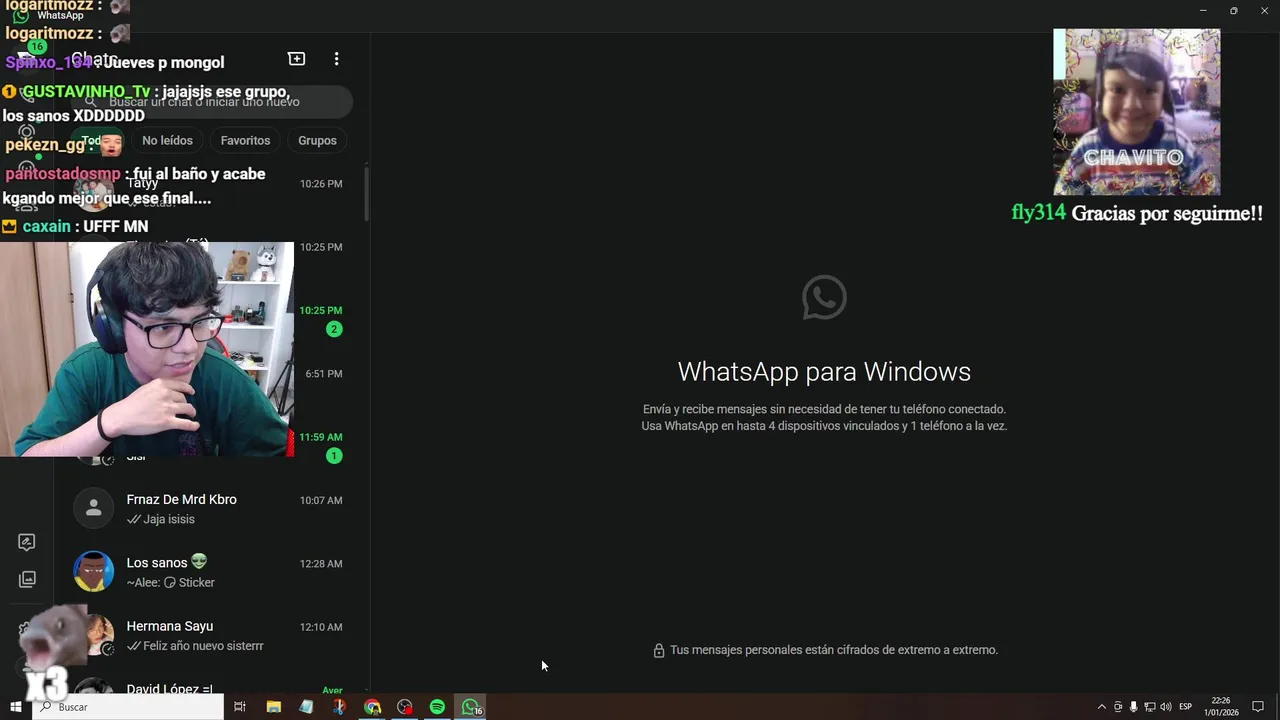The width and height of the screenshot is (1280, 720).
Task: Open the volume tray icon
Action: point(1165,707)
